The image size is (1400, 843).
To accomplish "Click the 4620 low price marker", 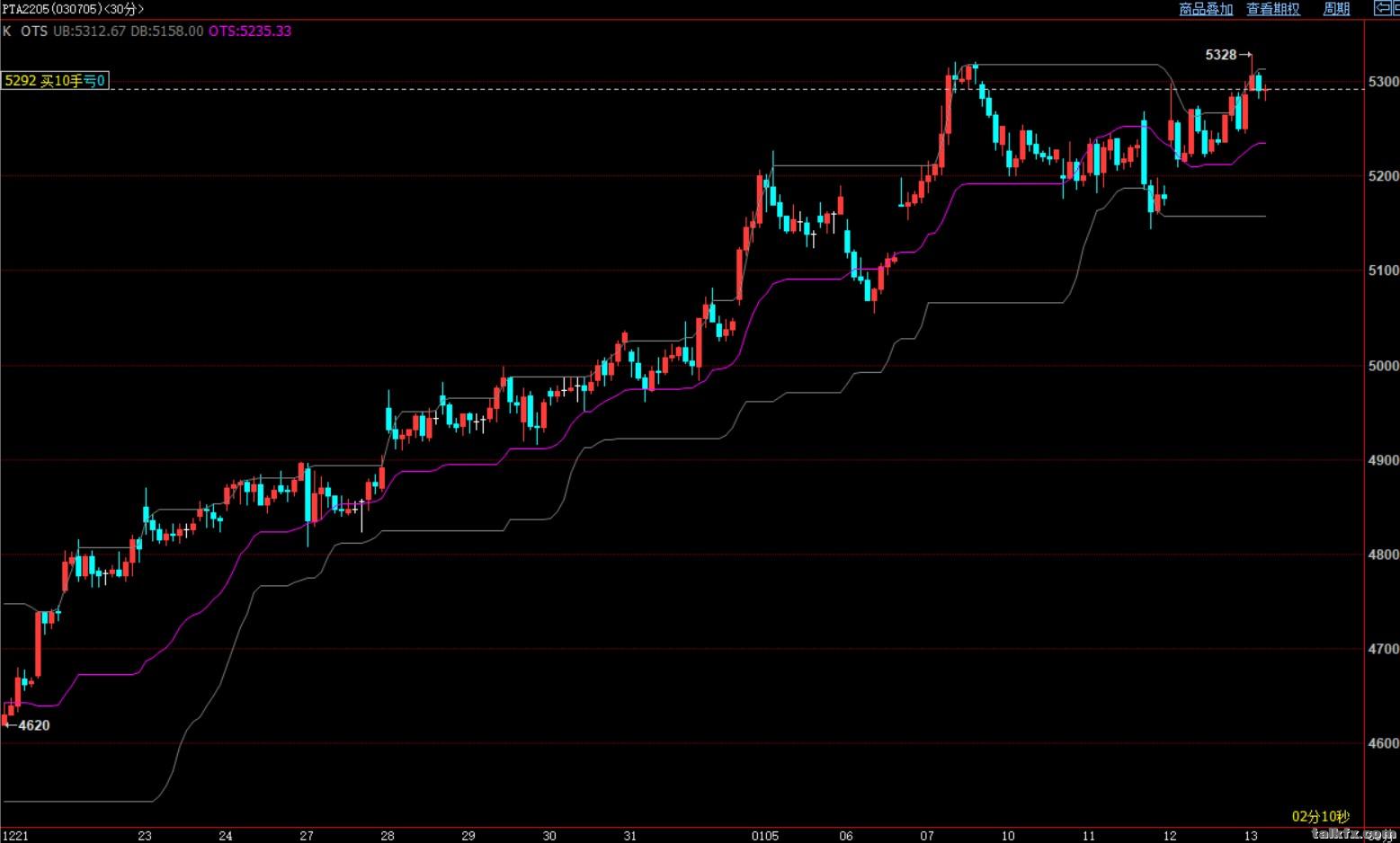I will 34,725.
